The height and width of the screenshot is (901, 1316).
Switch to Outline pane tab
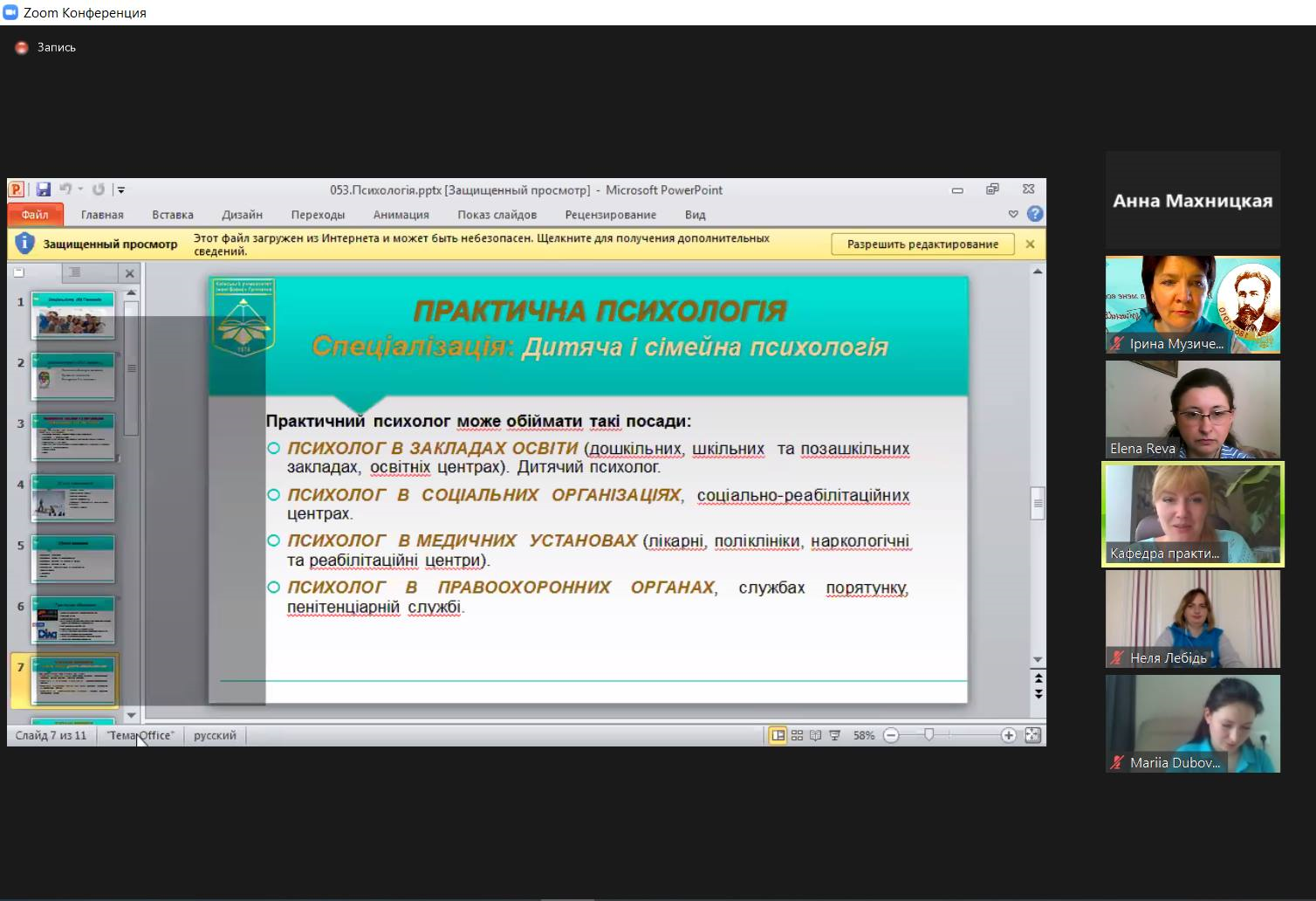(x=75, y=273)
